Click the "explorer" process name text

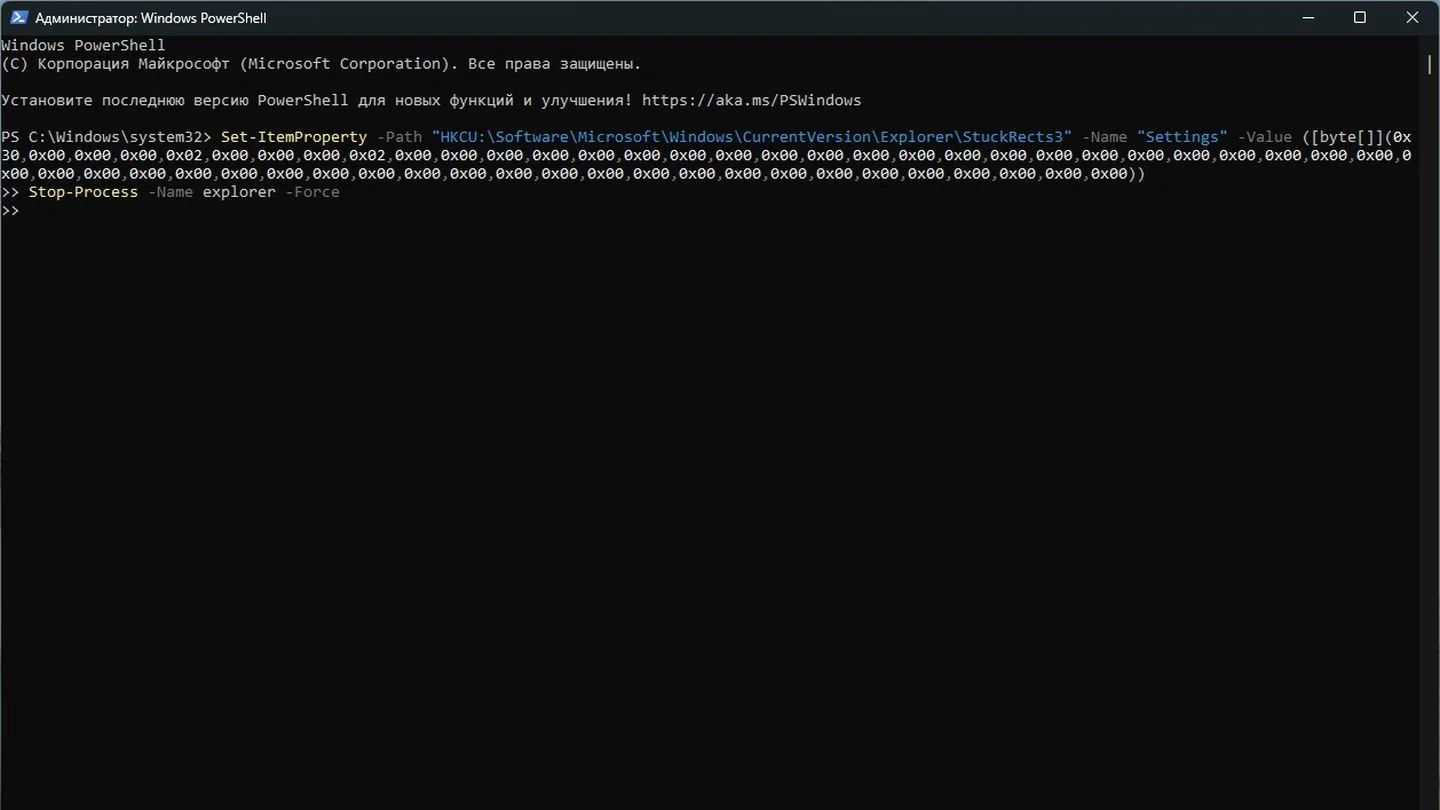point(239,192)
